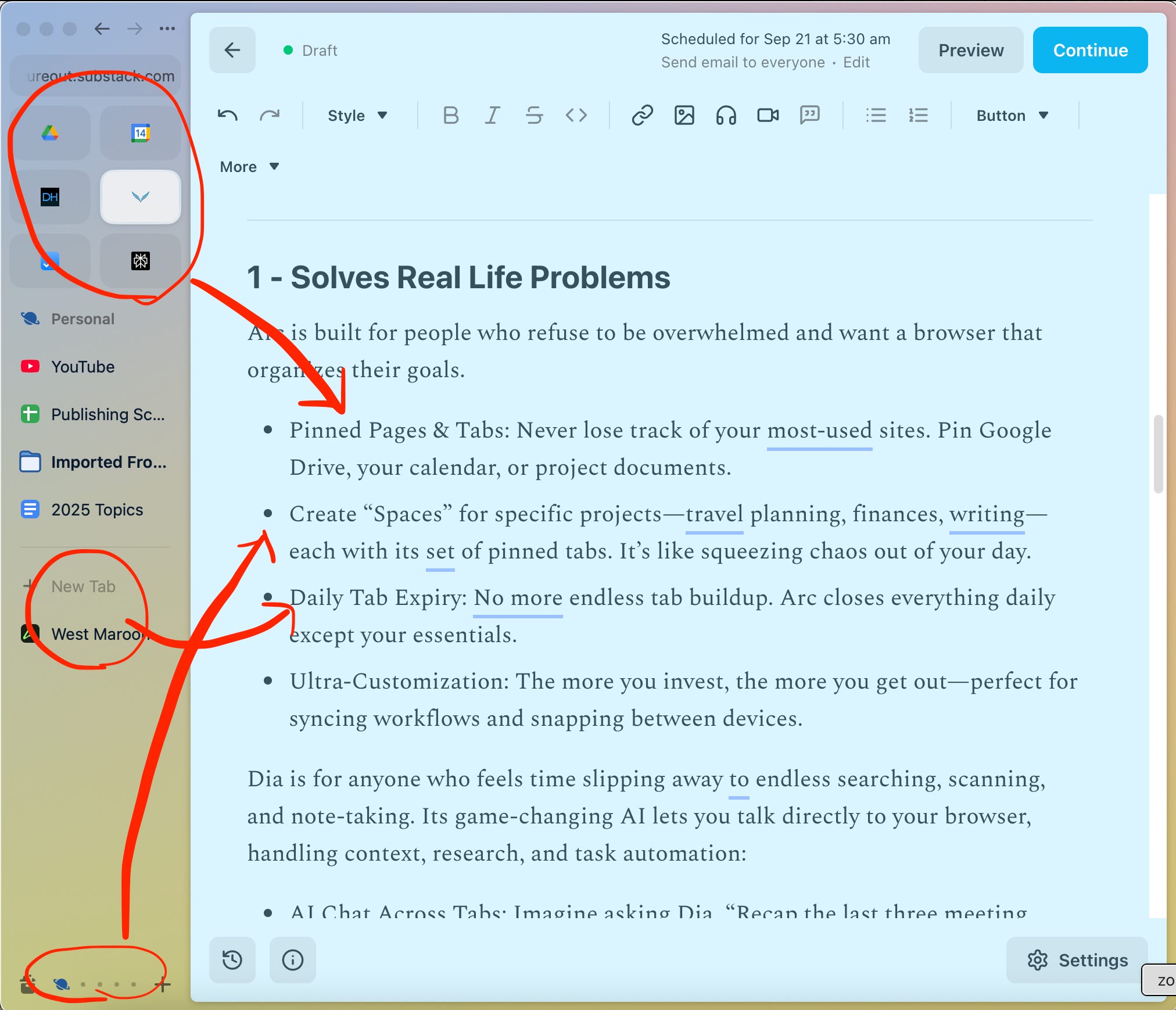
Task: Click the Undo arrow in editor toolbar
Action: click(227, 116)
